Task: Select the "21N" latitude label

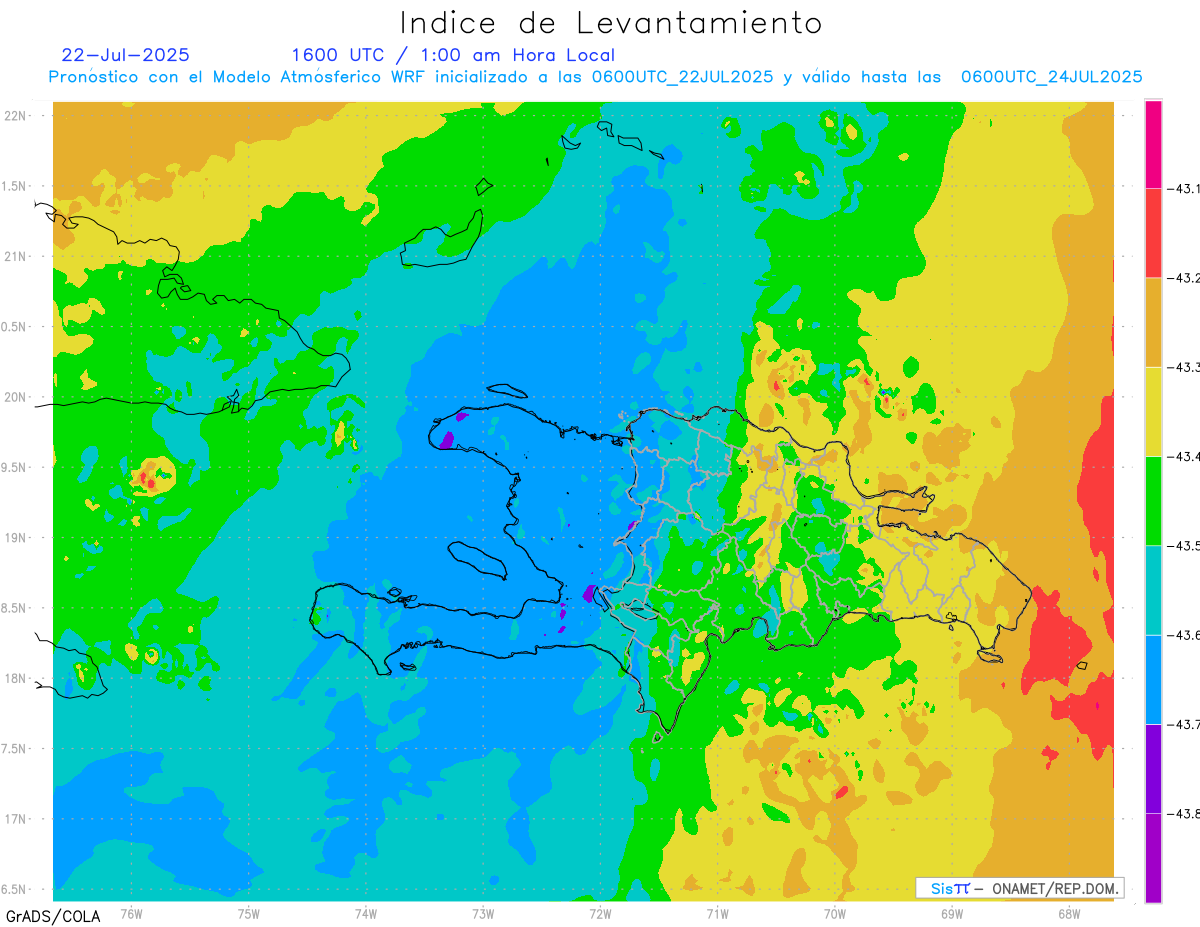Action: coord(15,256)
